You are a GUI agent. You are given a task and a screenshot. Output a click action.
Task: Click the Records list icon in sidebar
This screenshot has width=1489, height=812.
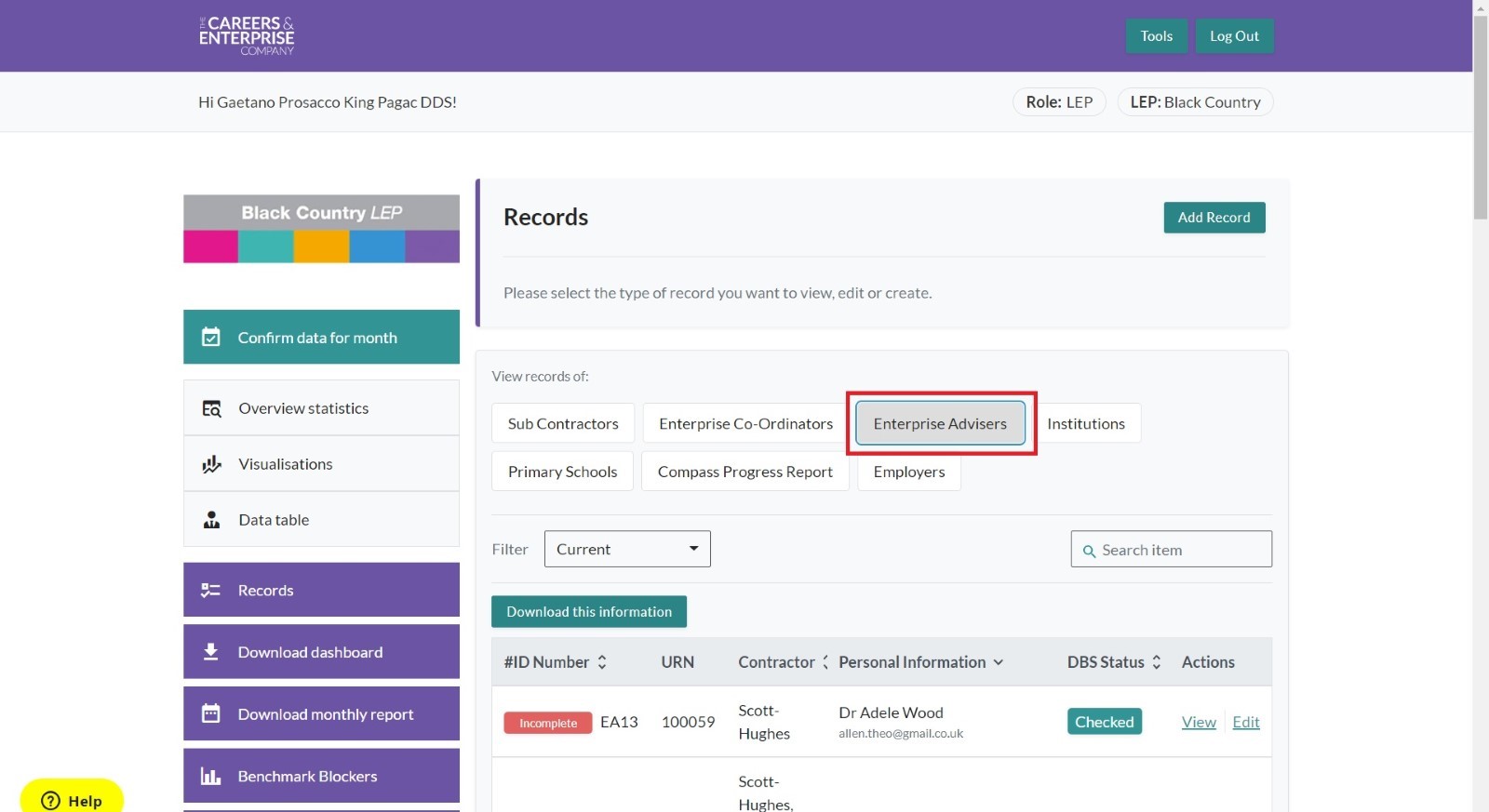point(211,591)
